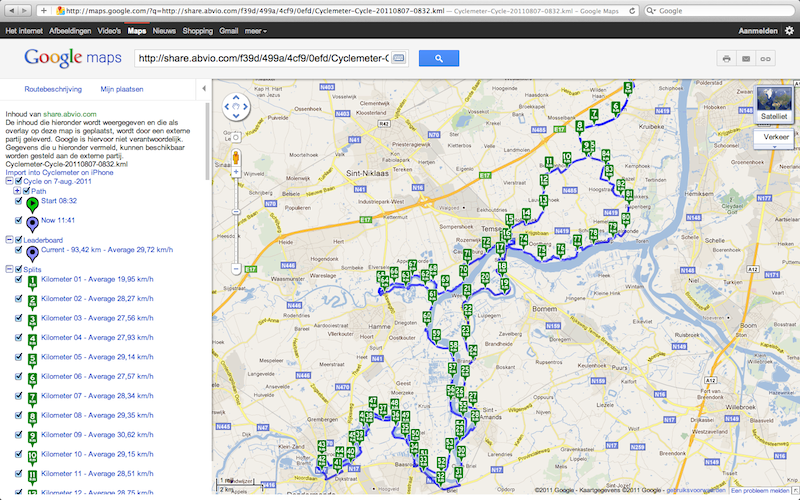Click the map pan control compass
The height and width of the screenshot is (500, 800).
(x=236, y=107)
